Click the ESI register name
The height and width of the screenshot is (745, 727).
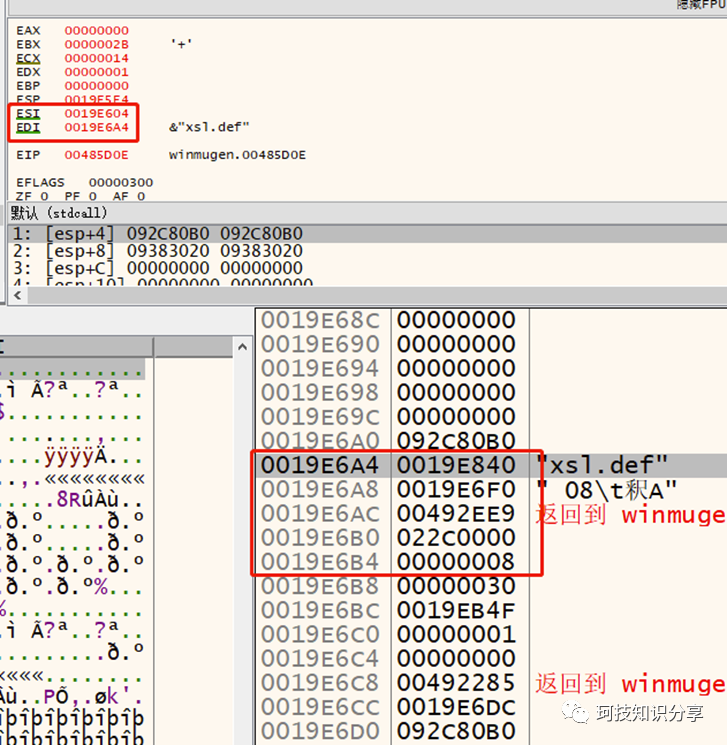point(28,113)
